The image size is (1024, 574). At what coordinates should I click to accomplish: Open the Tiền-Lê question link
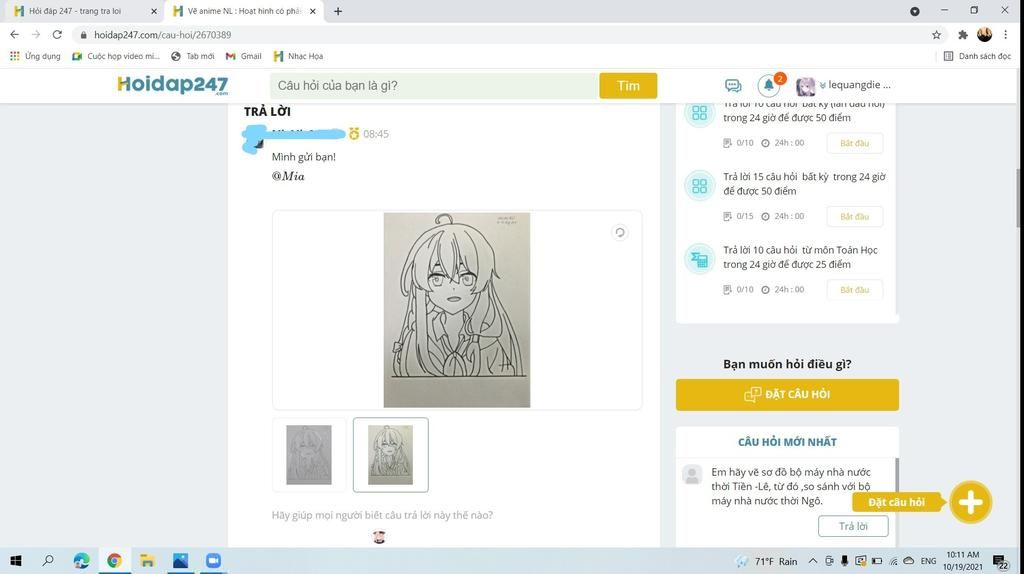pos(792,486)
